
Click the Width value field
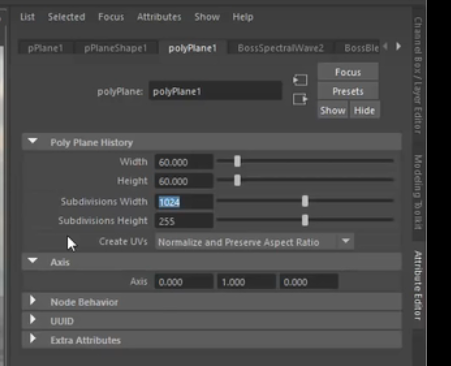(184, 162)
